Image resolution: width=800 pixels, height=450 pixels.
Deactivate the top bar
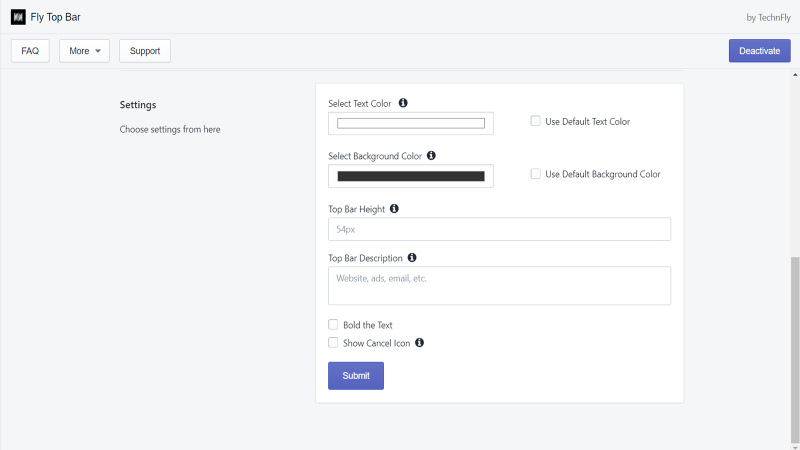[760, 51]
